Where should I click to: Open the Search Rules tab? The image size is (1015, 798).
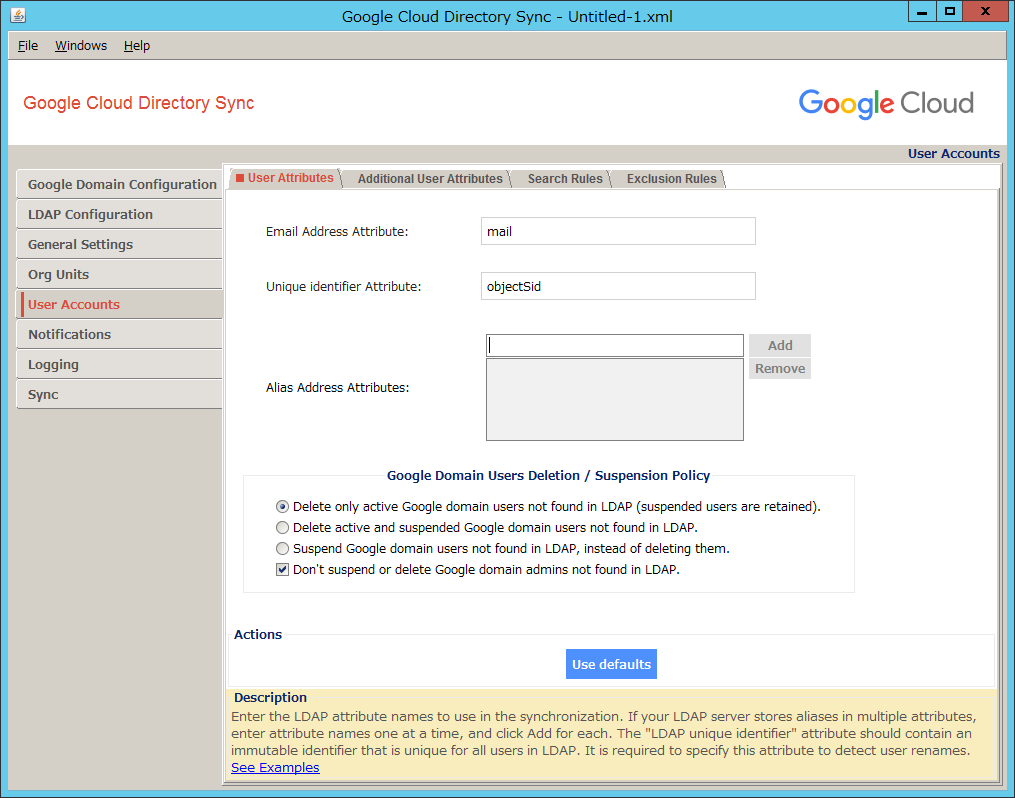click(x=564, y=179)
